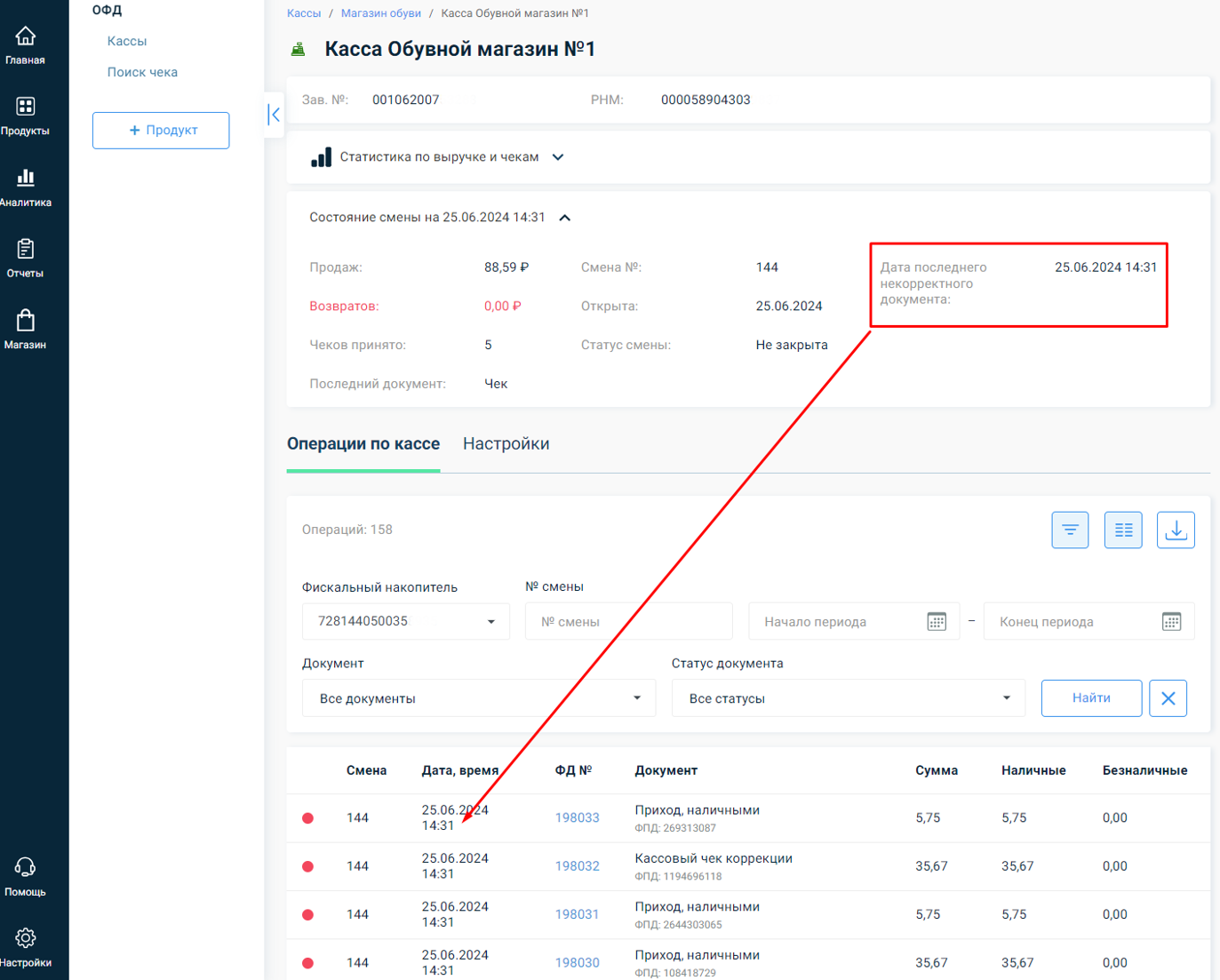Image resolution: width=1220 pixels, height=980 pixels.
Task: Collapse Состояние смены section
Action: (564, 218)
